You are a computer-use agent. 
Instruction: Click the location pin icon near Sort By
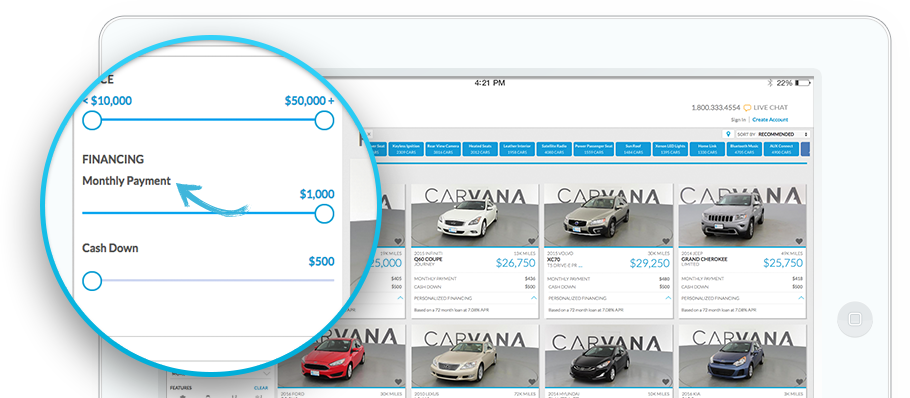point(728,134)
